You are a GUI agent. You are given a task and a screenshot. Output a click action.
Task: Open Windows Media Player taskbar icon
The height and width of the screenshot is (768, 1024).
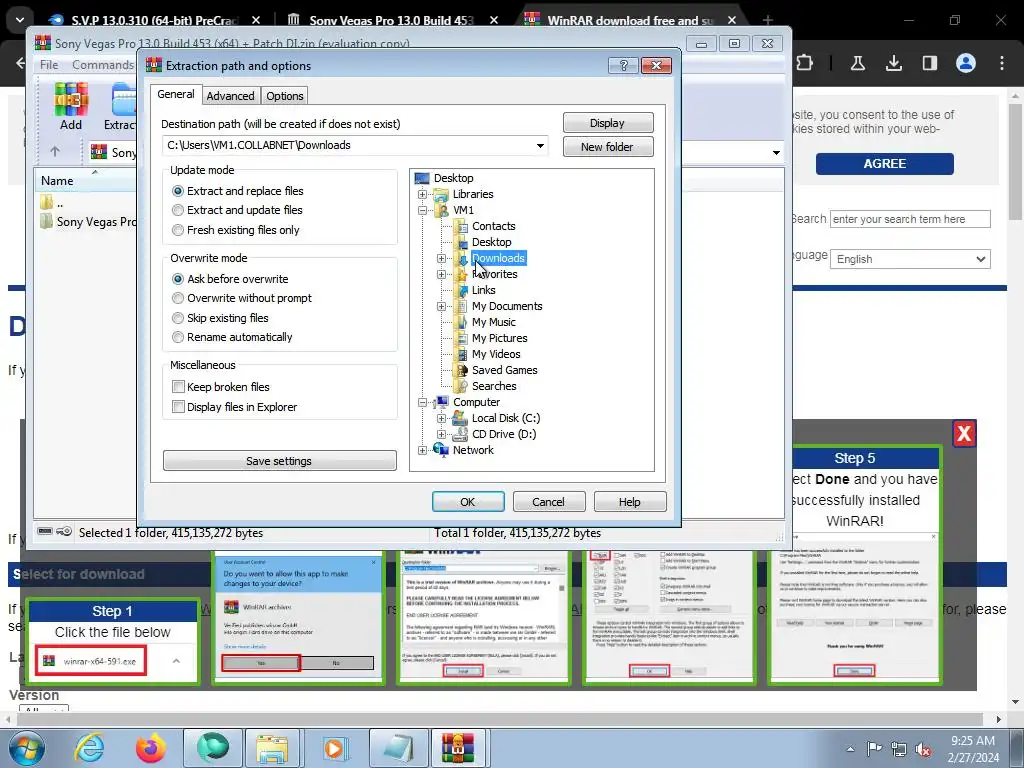click(336, 748)
